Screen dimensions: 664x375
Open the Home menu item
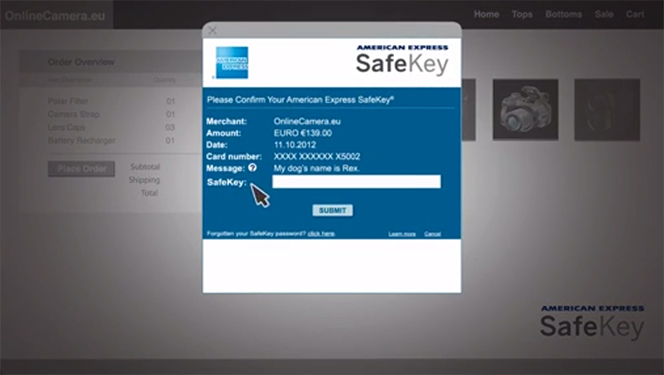(x=486, y=14)
